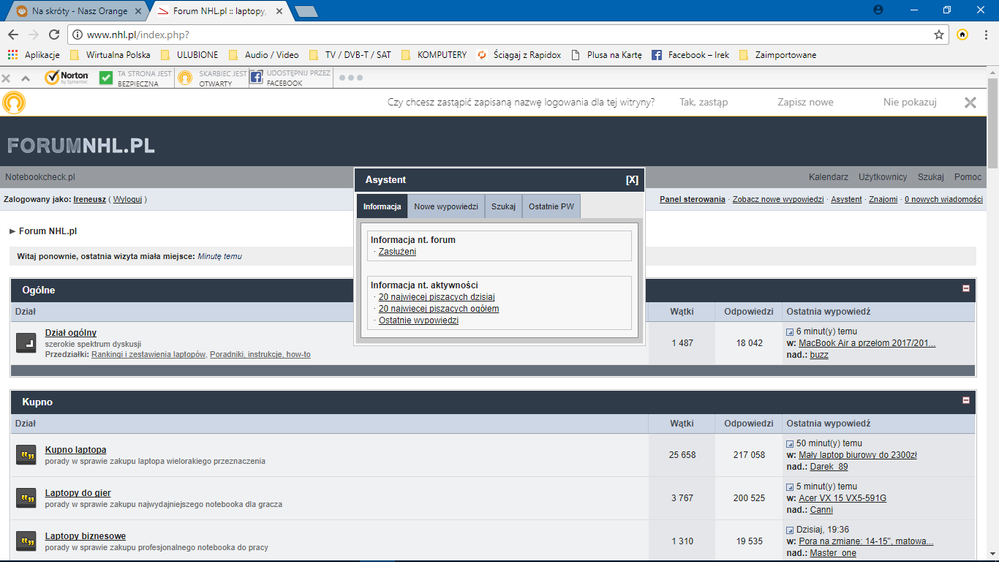This screenshot has height=562, width=999.
Task: Open TV / DVB-T / SAT bookmark folder
Action: point(350,55)
